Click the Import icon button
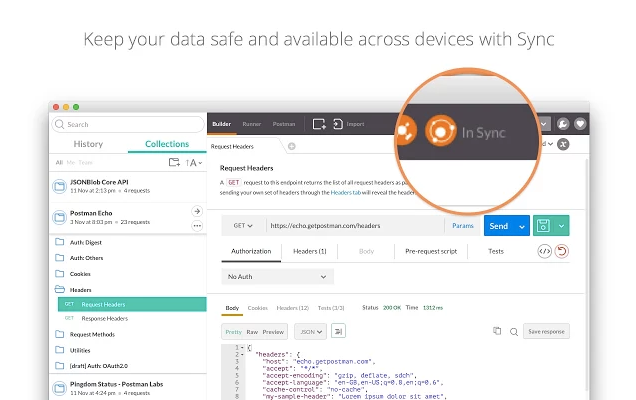The width and height of the screenshot is (636, 400). pyautogui.click(x=338, y=124)
